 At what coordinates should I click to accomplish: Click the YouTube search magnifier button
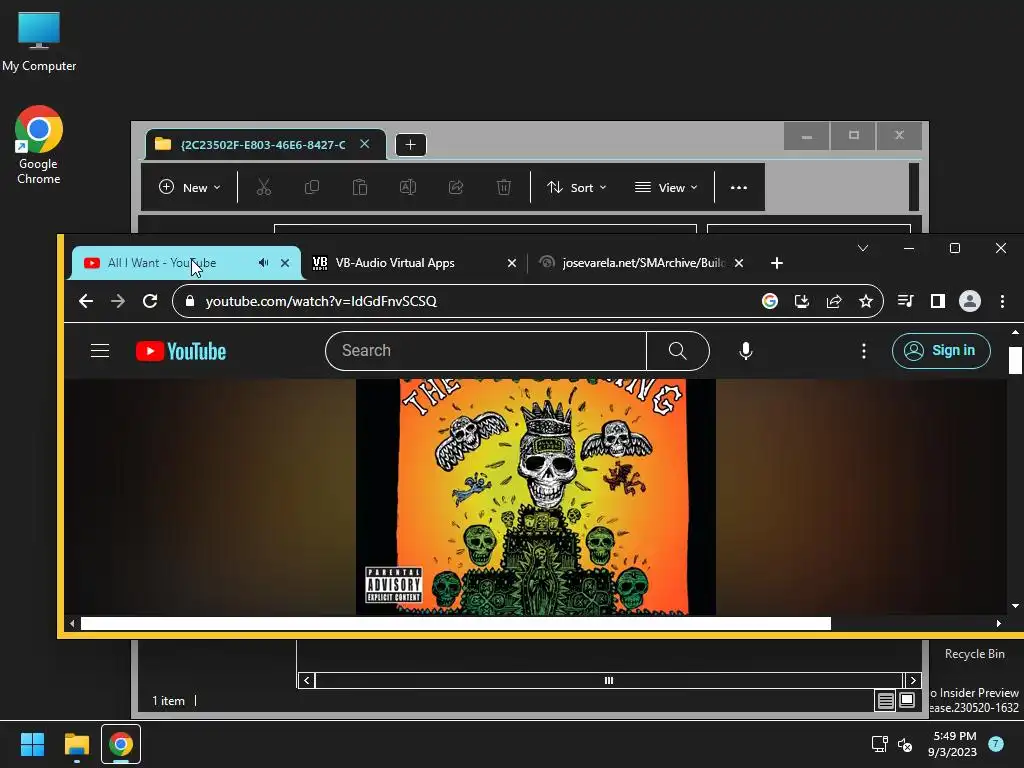[677, 351]
